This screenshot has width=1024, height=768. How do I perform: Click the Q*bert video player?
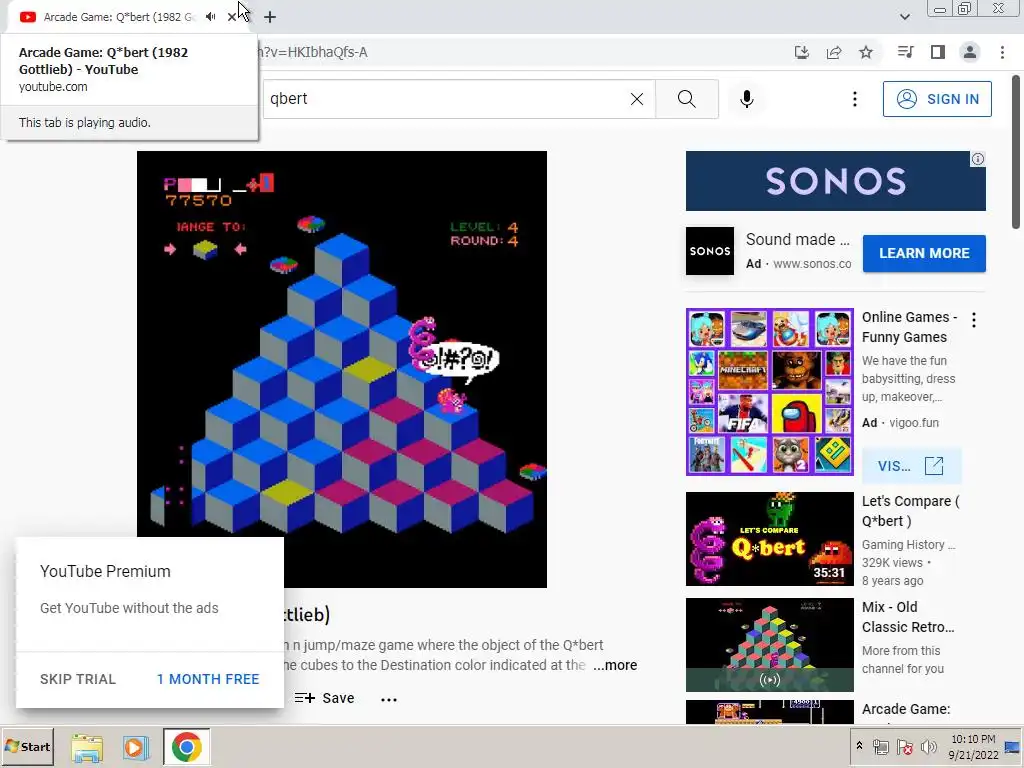pyautogui.click(x=342, y=369)
